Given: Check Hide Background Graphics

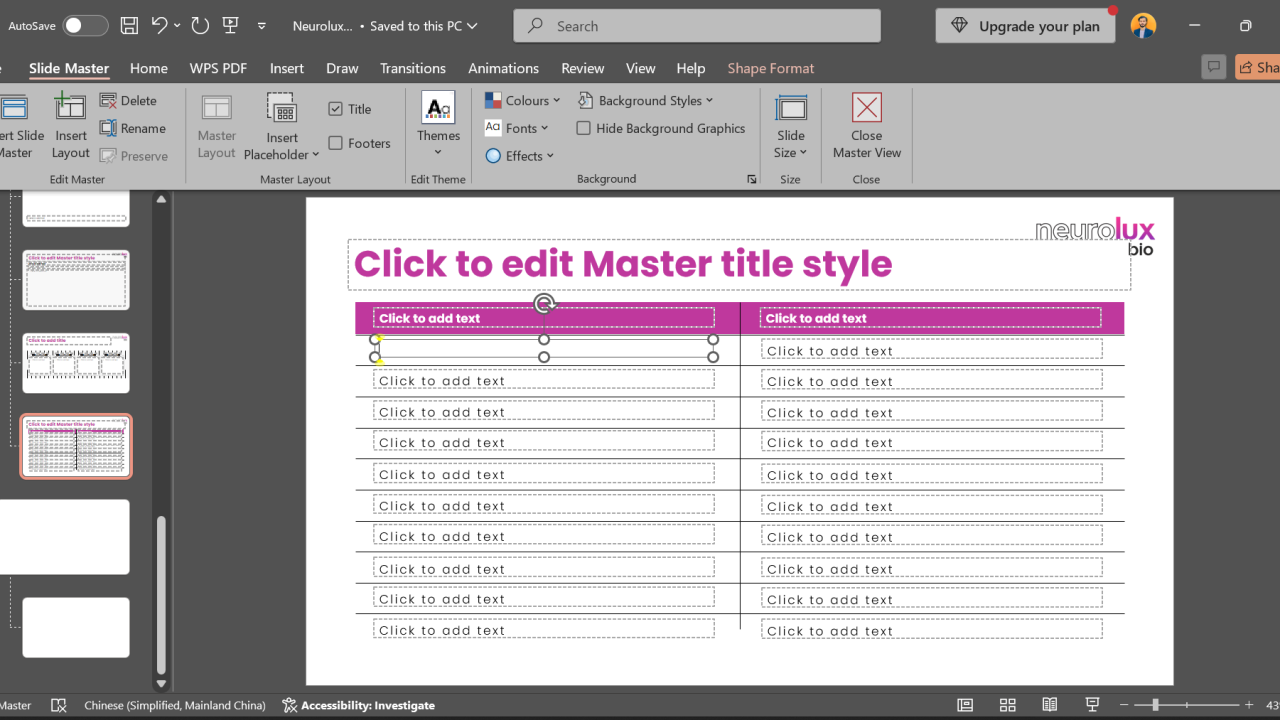Looking at the screenshot, I should click(x=584, y=128).
